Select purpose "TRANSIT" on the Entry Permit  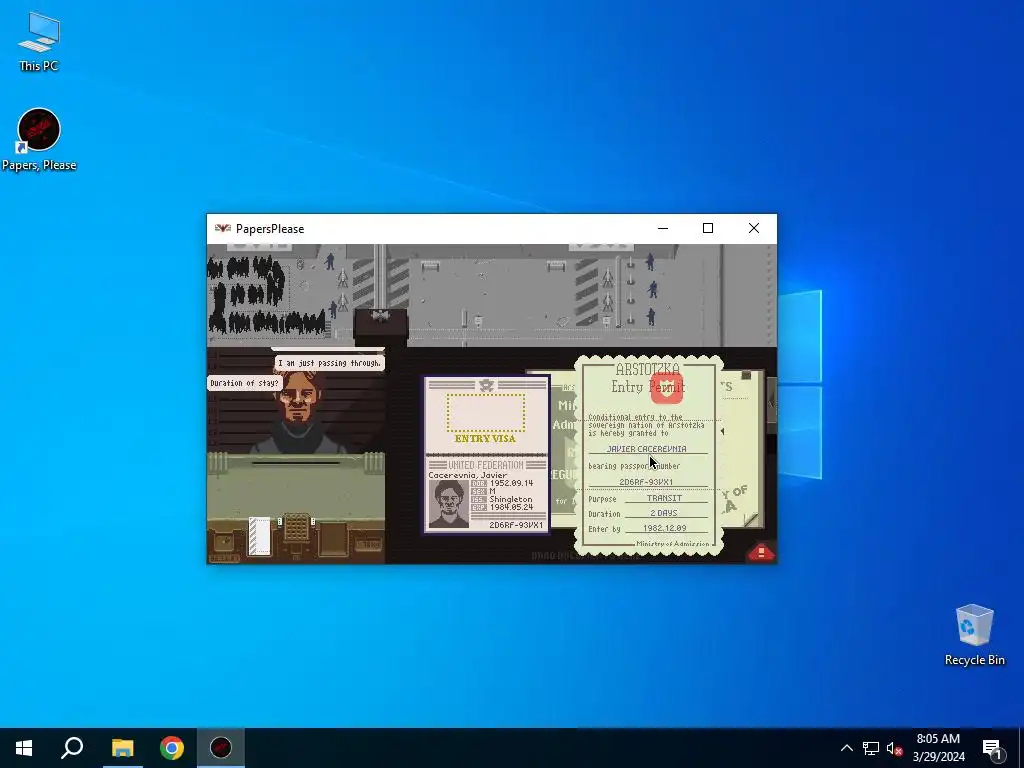point(664,498)
